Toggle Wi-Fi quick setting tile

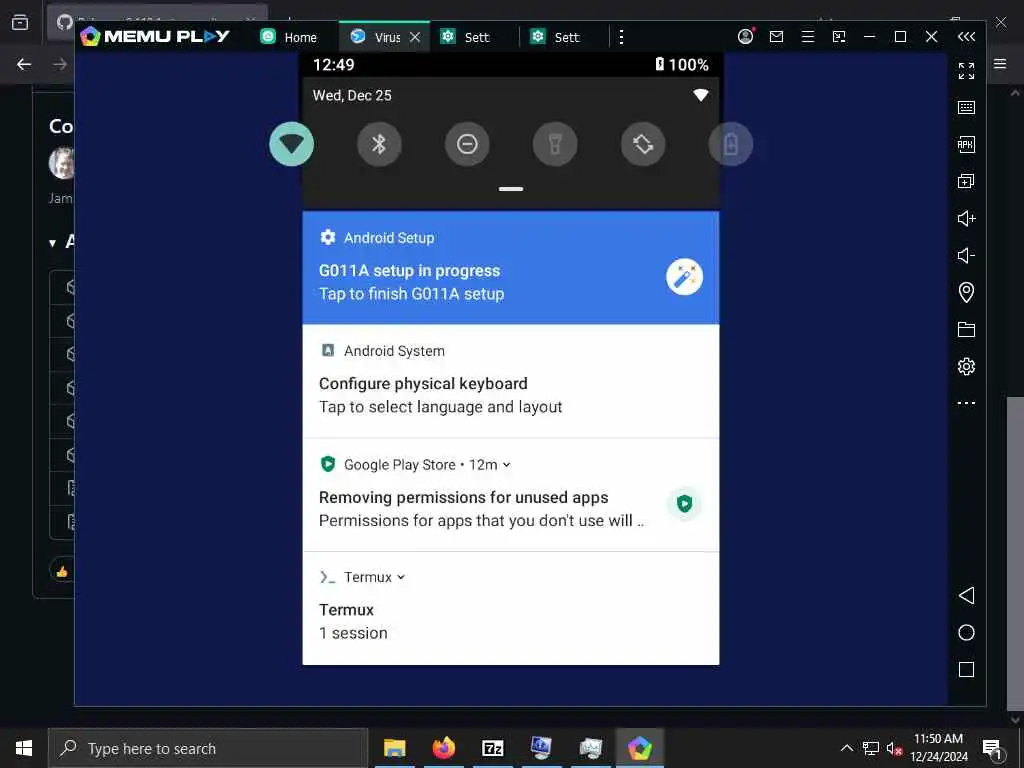pyautogui.click(x=291, y=144)
